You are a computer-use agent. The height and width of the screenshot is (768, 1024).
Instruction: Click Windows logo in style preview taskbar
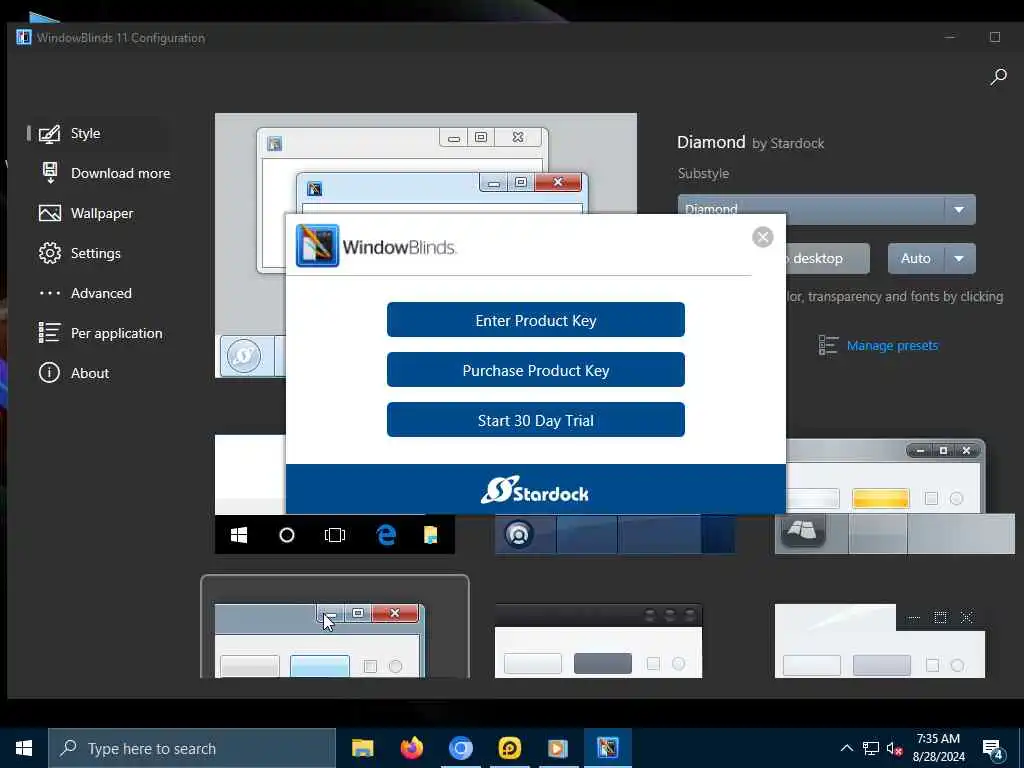239,536
